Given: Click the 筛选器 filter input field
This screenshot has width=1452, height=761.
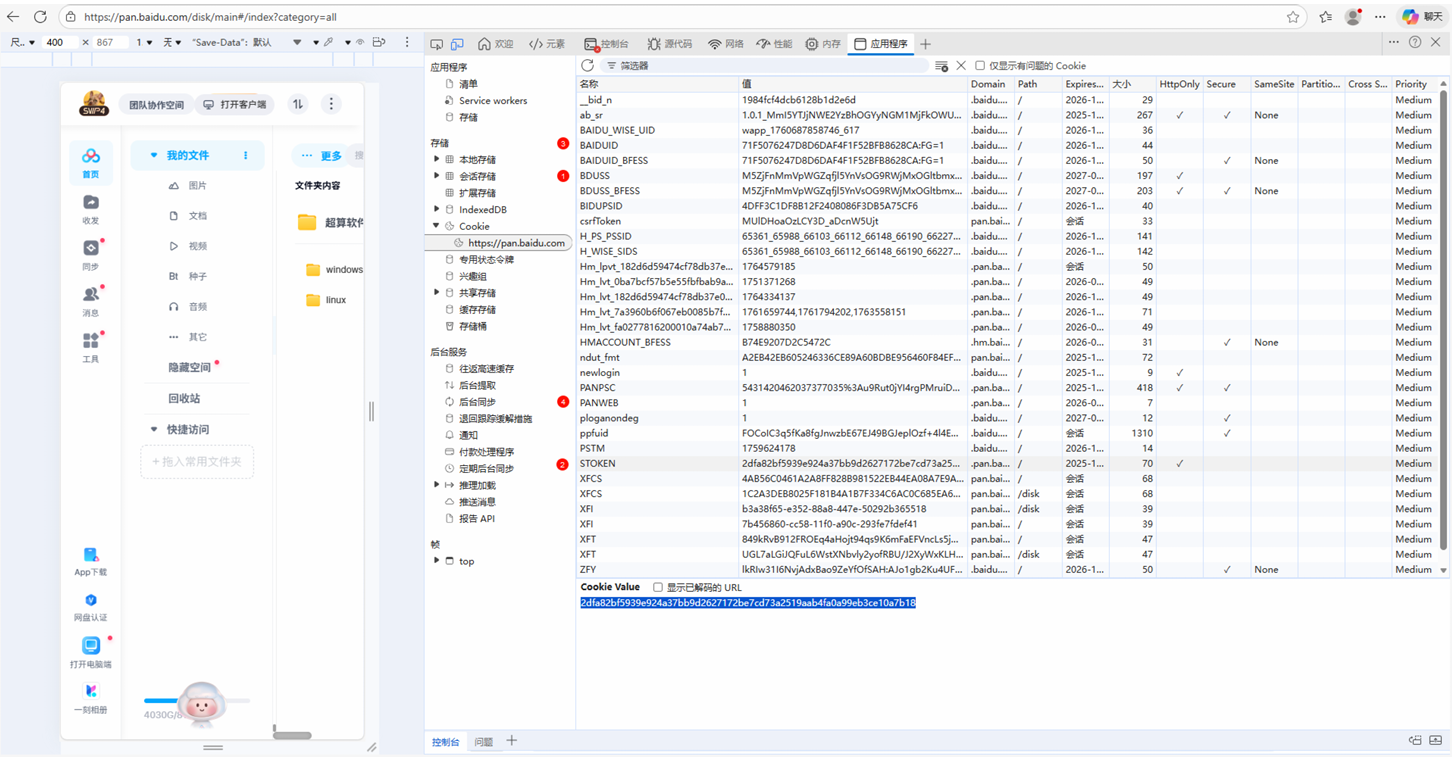Looking at the screenshot, I should pos(770,66).
